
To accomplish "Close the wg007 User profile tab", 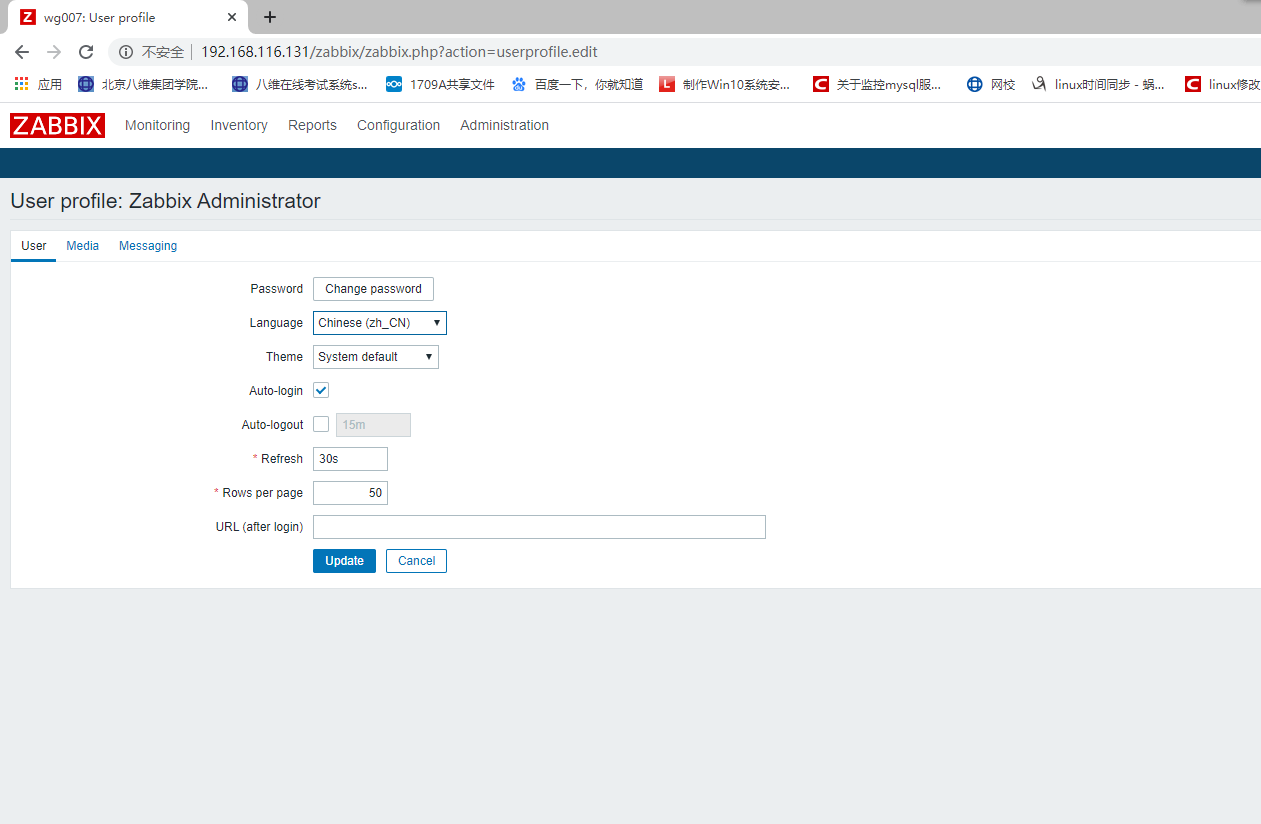I will click(x=231, y=17).
